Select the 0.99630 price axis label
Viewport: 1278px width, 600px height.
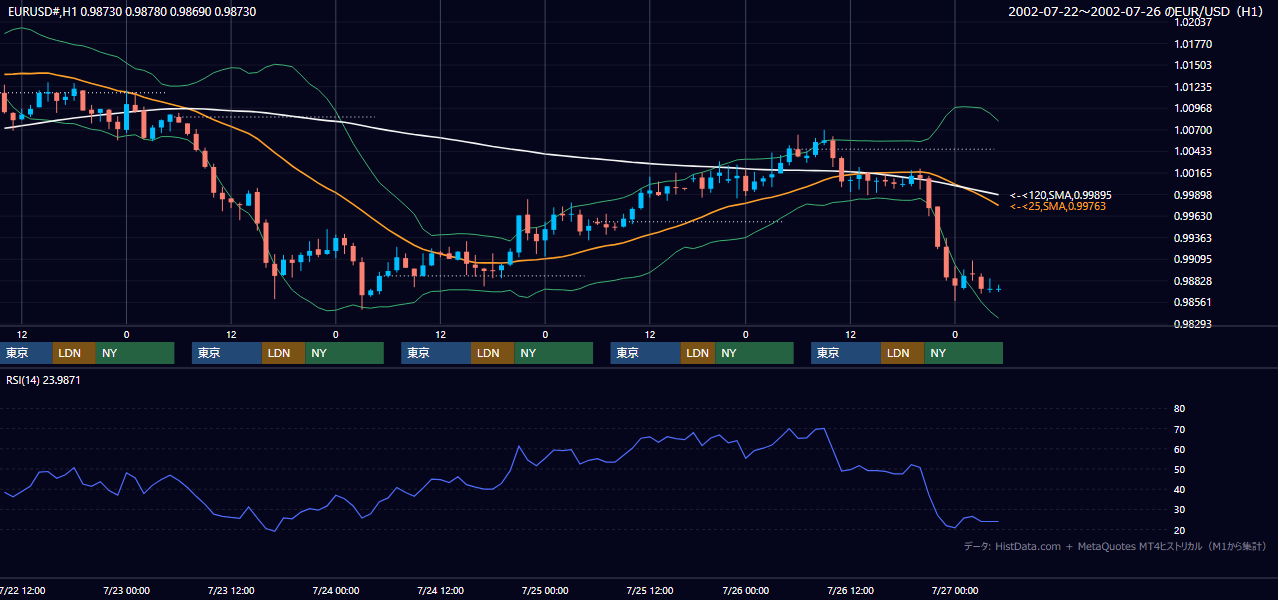1193,216
